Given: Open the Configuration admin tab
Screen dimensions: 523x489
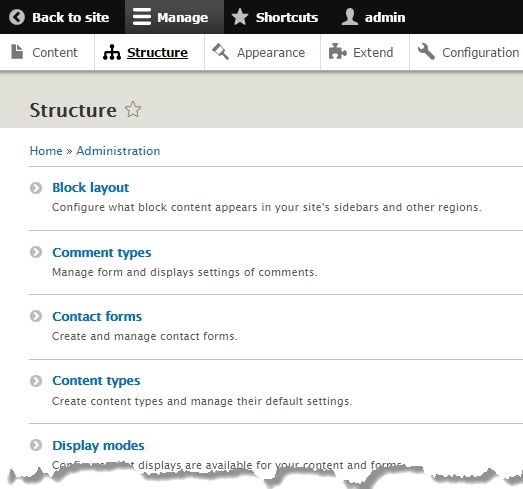Looking at the screenshot, I should coord(481,53).
